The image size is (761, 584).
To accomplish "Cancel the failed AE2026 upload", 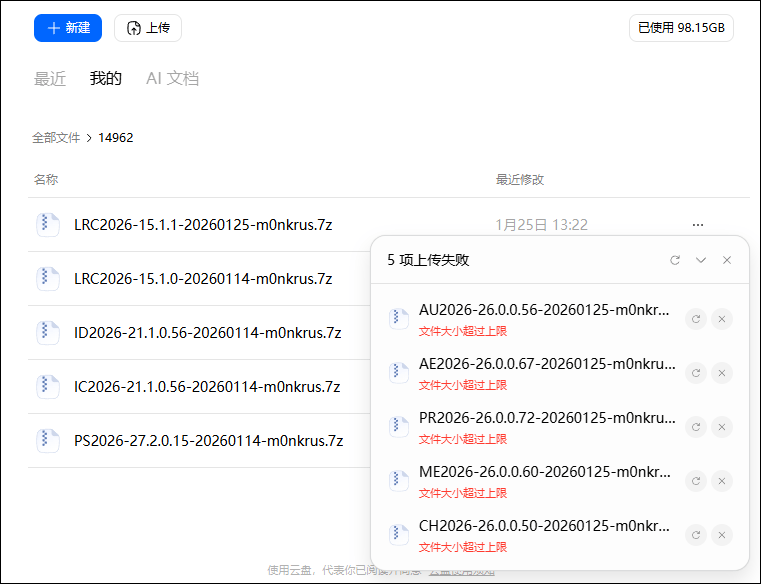I will click(x=722, y=373).
